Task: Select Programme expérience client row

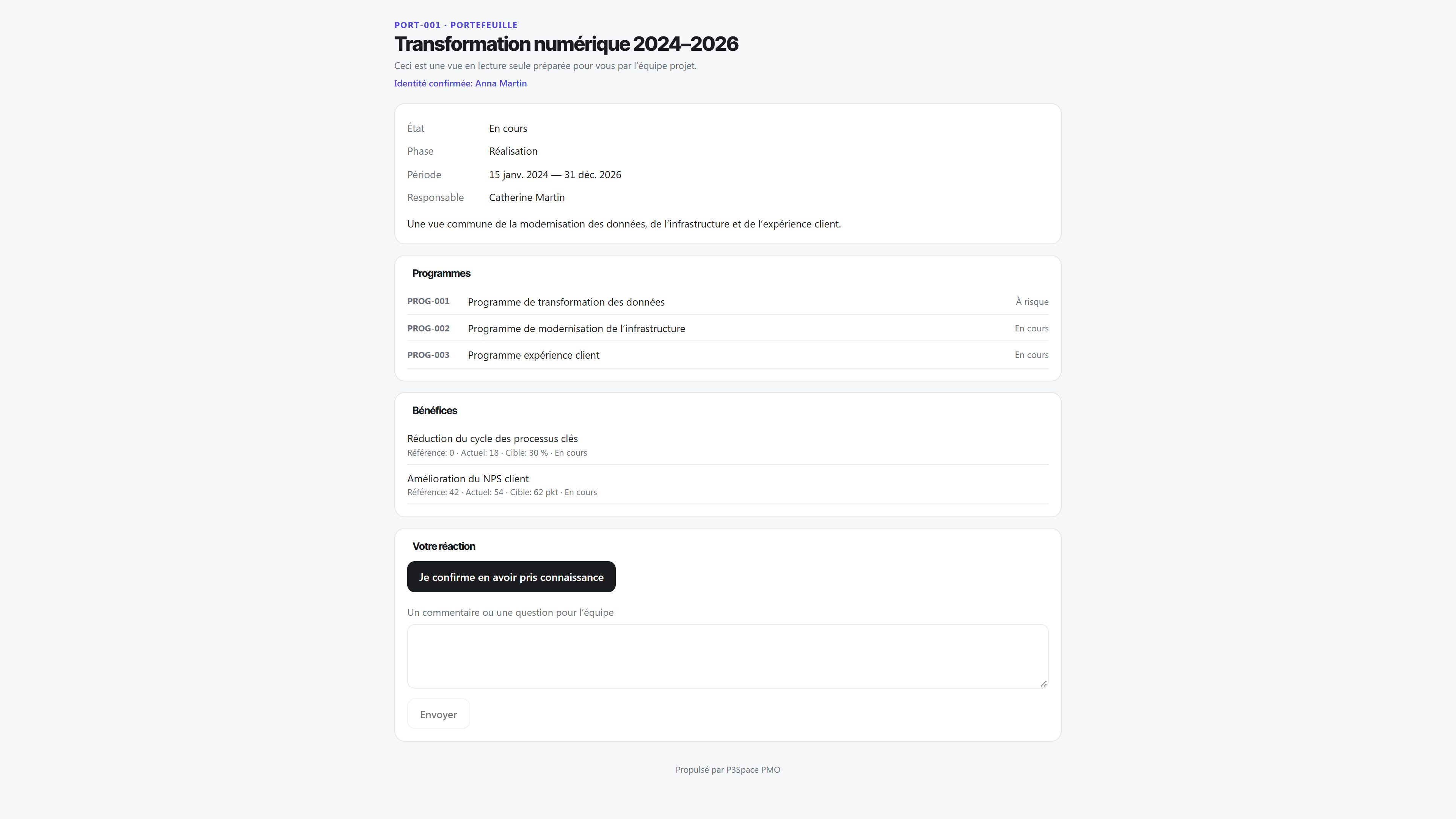Action: (x=728, y=355)
